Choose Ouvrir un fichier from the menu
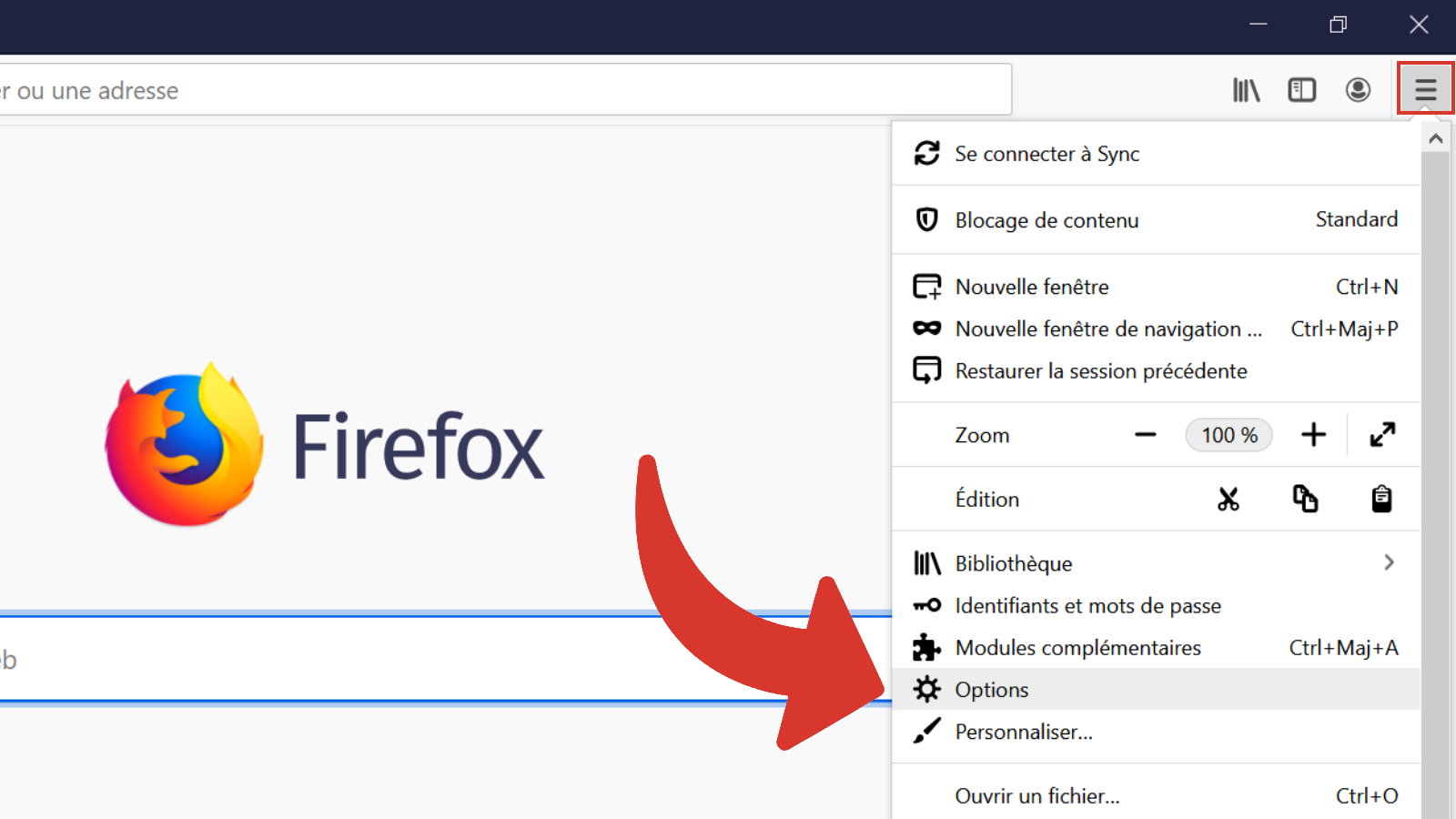Image resolution: width=1456 pixels, height=819 pixels. pos(1036,795)
